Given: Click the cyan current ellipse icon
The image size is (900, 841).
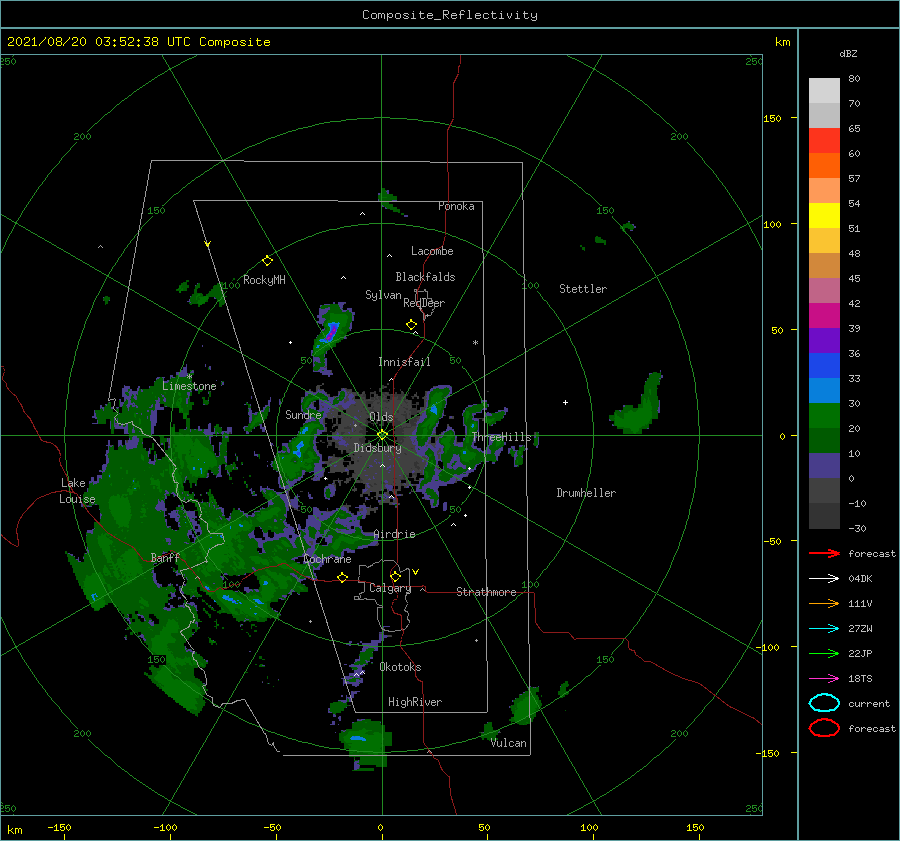Looking at the screenshot, I should click(x=824, y=703).
